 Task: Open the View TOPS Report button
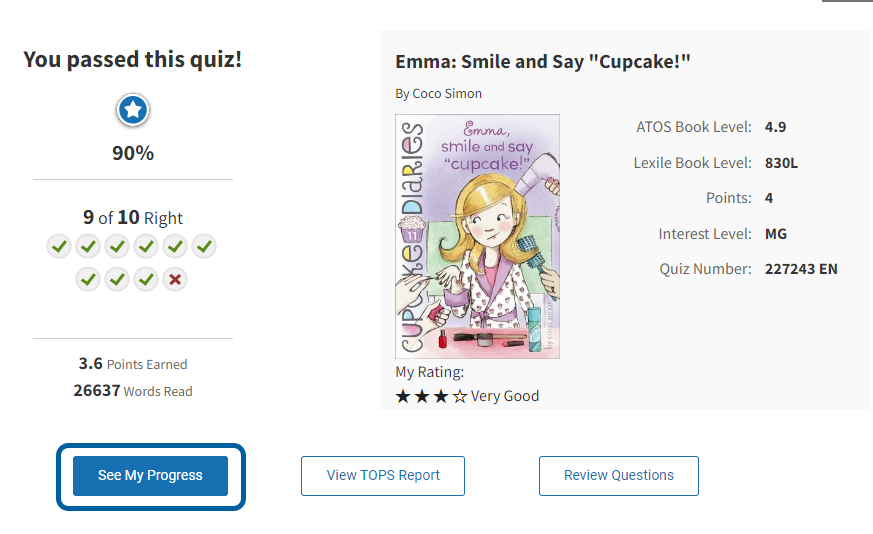pos(383,476)
